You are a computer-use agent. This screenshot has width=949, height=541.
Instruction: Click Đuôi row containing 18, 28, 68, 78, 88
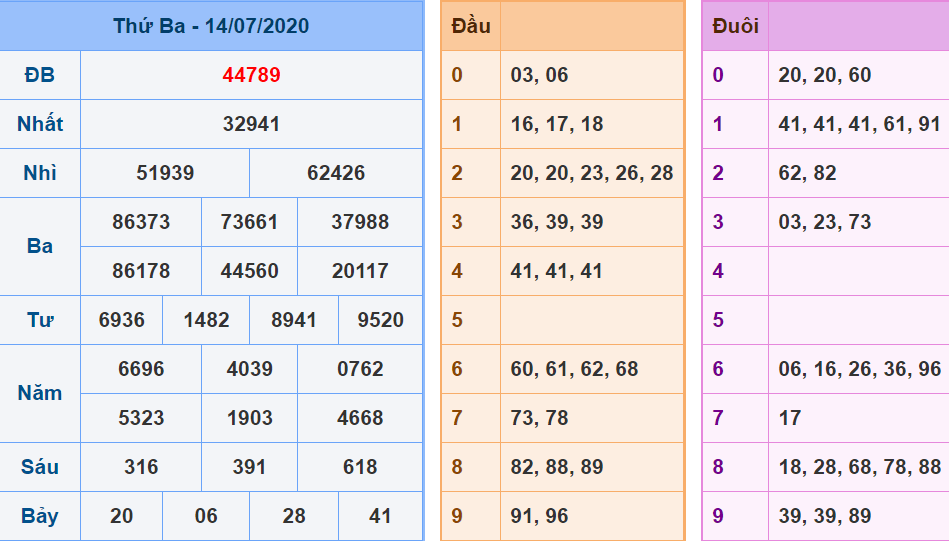pos(859,467)
